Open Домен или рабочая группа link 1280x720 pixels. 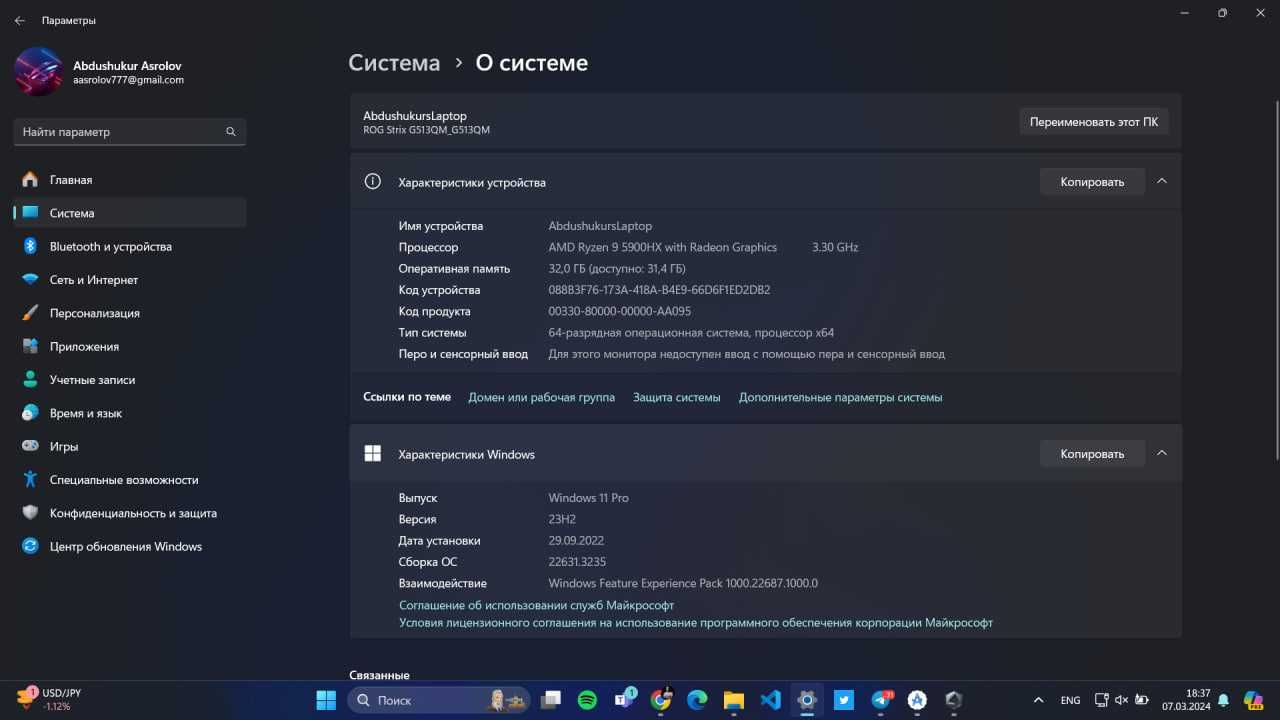pyautogui.click(x=541, y=397)
